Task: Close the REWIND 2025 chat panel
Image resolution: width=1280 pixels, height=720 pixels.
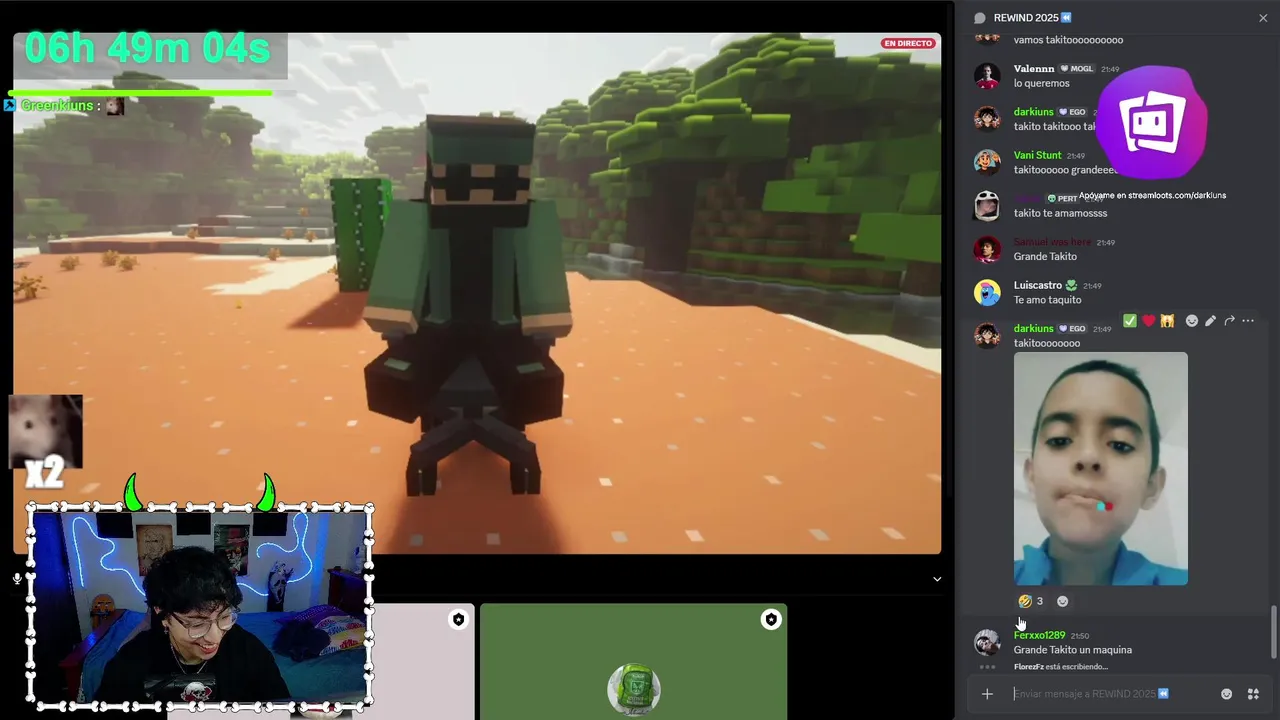Action: click(1263, 18)
